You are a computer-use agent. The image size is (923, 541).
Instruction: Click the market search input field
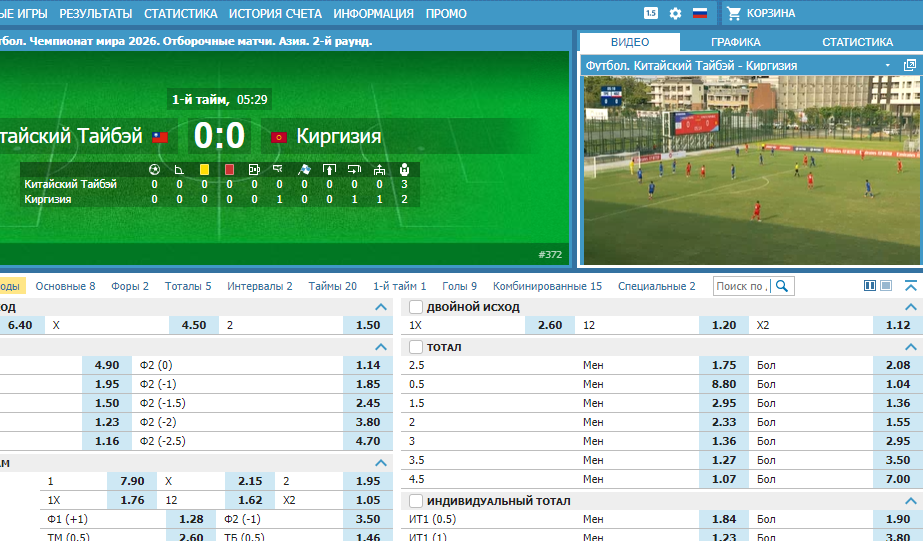(742, 286)
